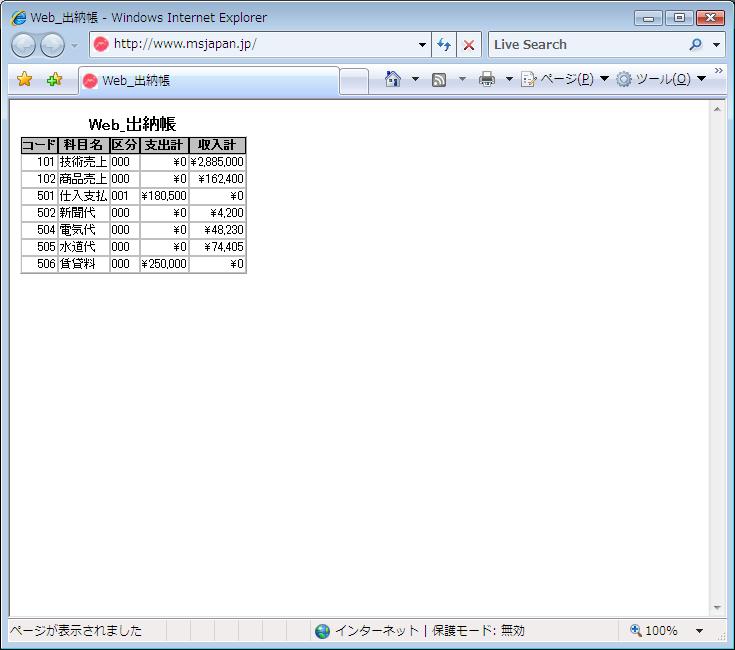Click the Print icon
The height and width of the screenshot is (650, 735).
(487, 79)
